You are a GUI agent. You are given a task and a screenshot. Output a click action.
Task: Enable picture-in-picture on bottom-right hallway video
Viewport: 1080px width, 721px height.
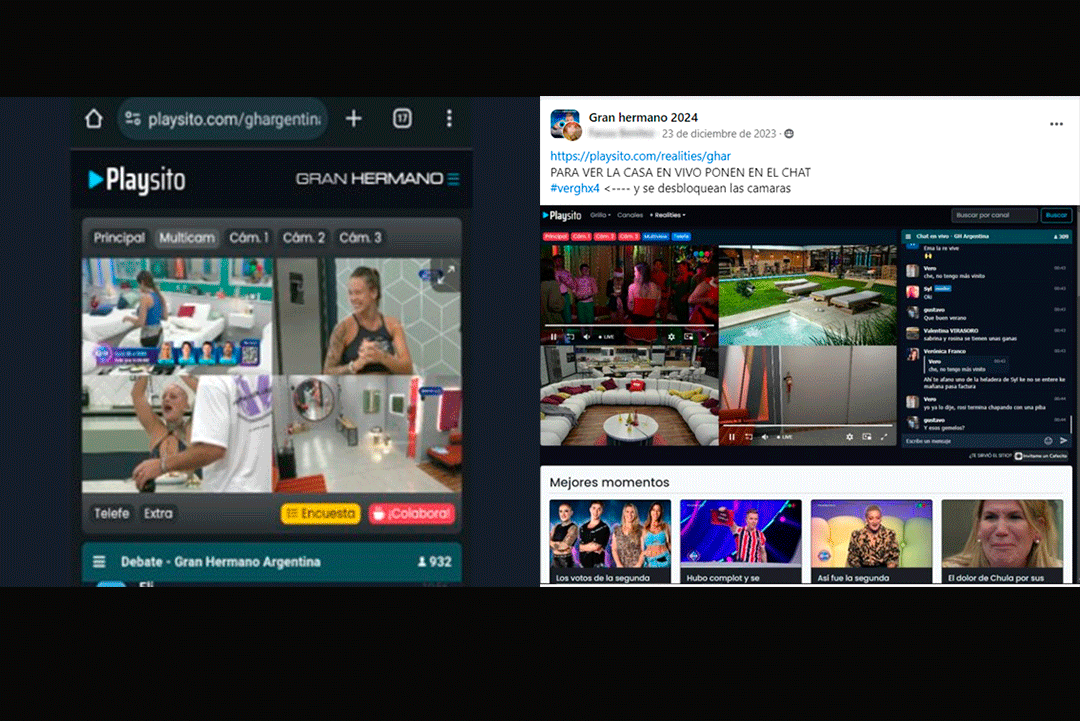(x=866, y=437)
